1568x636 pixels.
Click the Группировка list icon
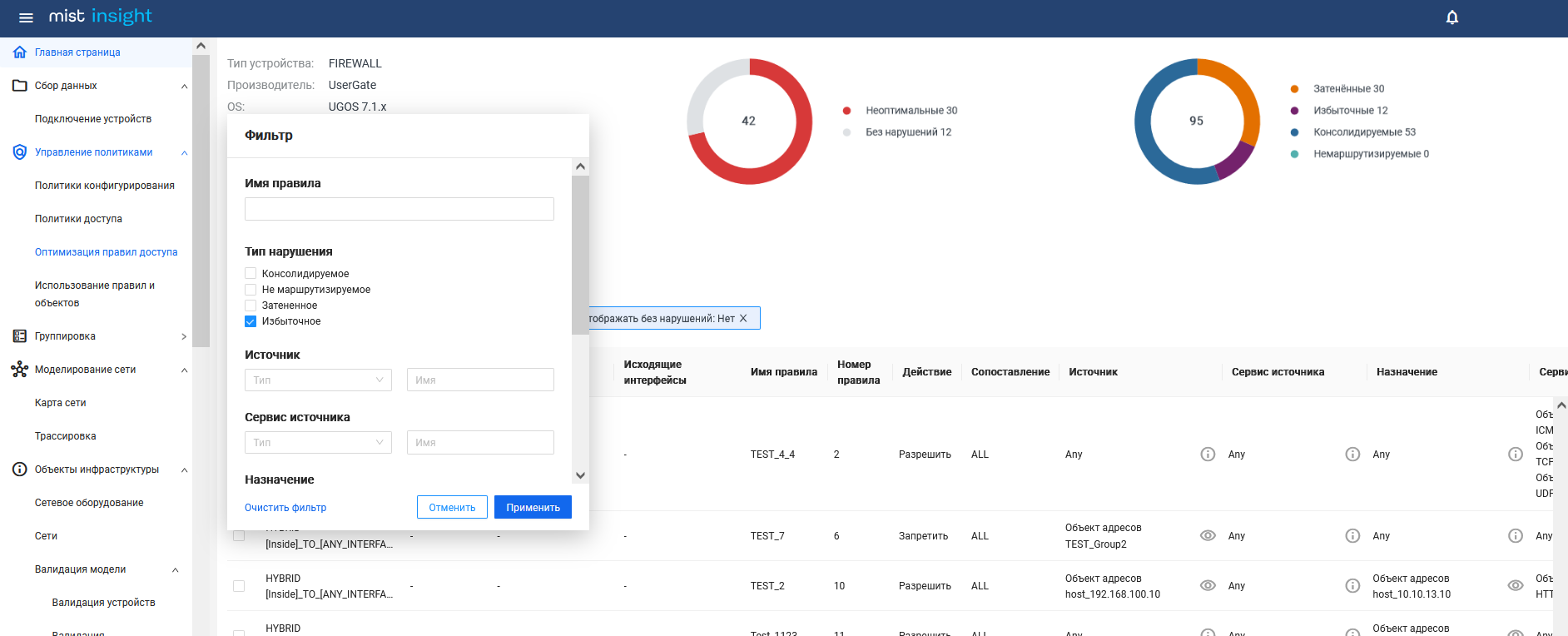point(20,336)
